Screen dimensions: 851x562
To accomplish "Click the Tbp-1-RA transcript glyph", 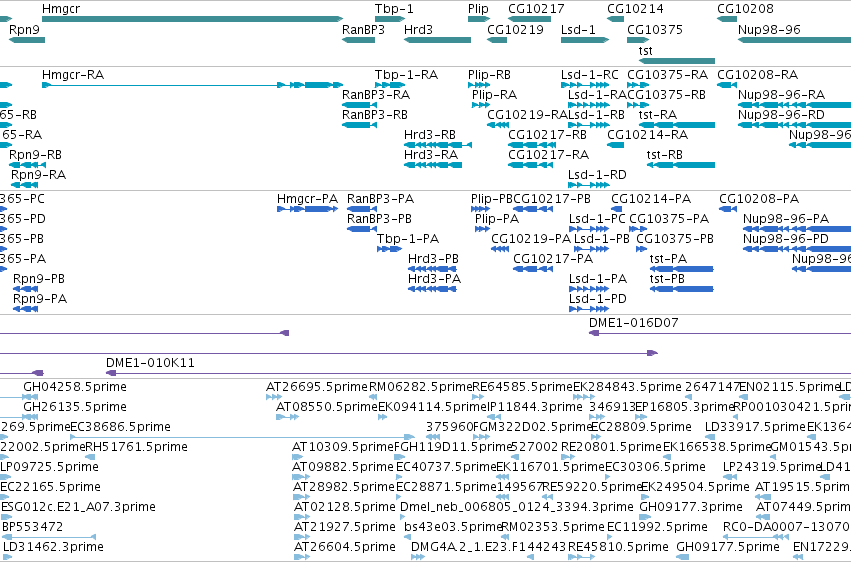I will tap(390, 85).
